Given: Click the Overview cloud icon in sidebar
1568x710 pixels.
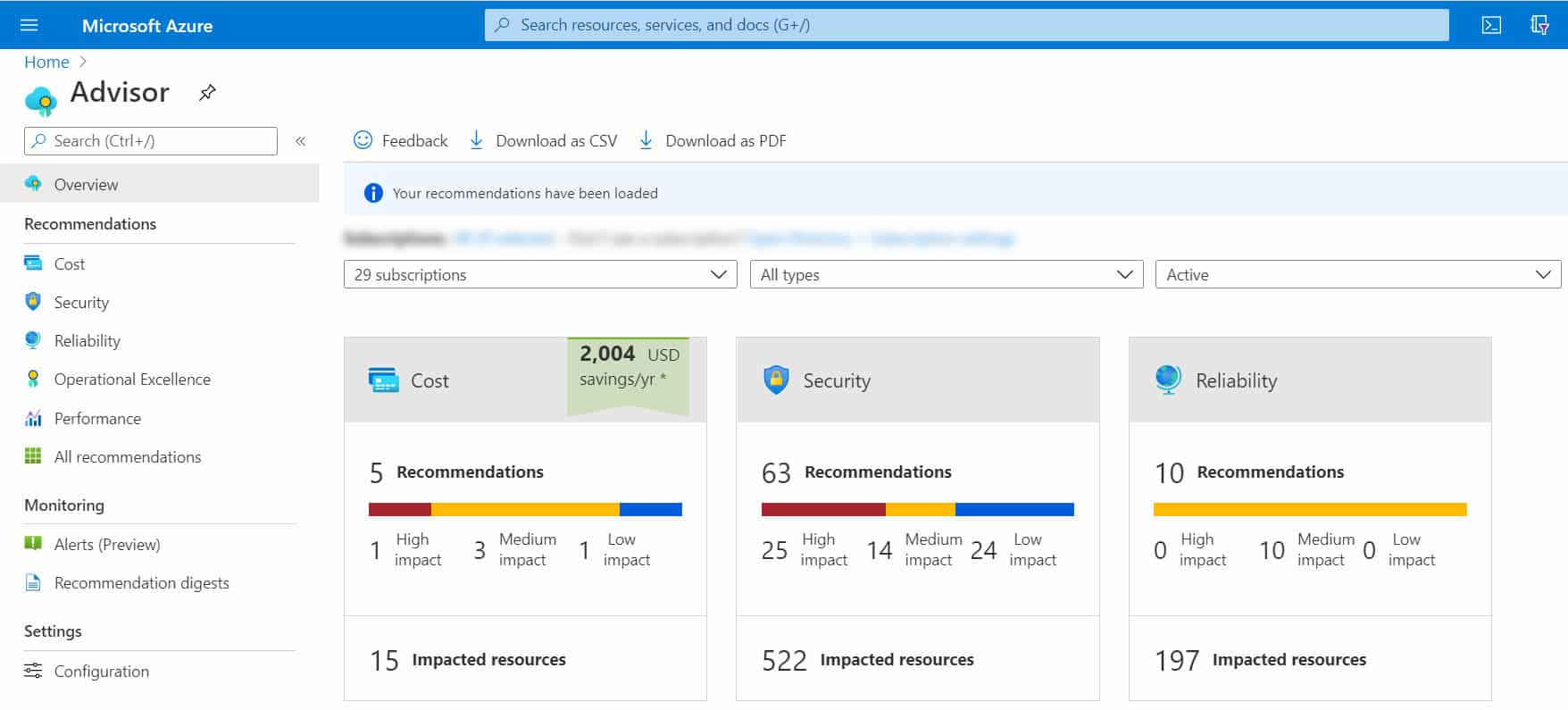Looking at the screenshot, I should (x=33, y=184).
